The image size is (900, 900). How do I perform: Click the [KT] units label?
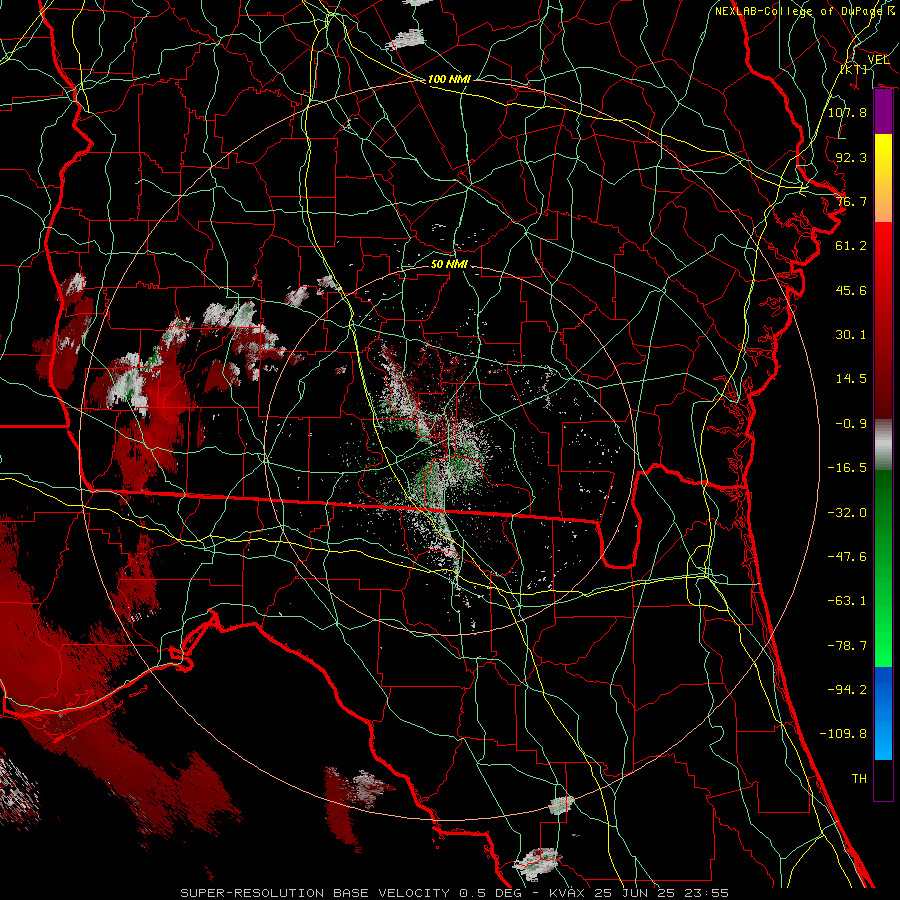pyautogui.click(x=854, y=69)
